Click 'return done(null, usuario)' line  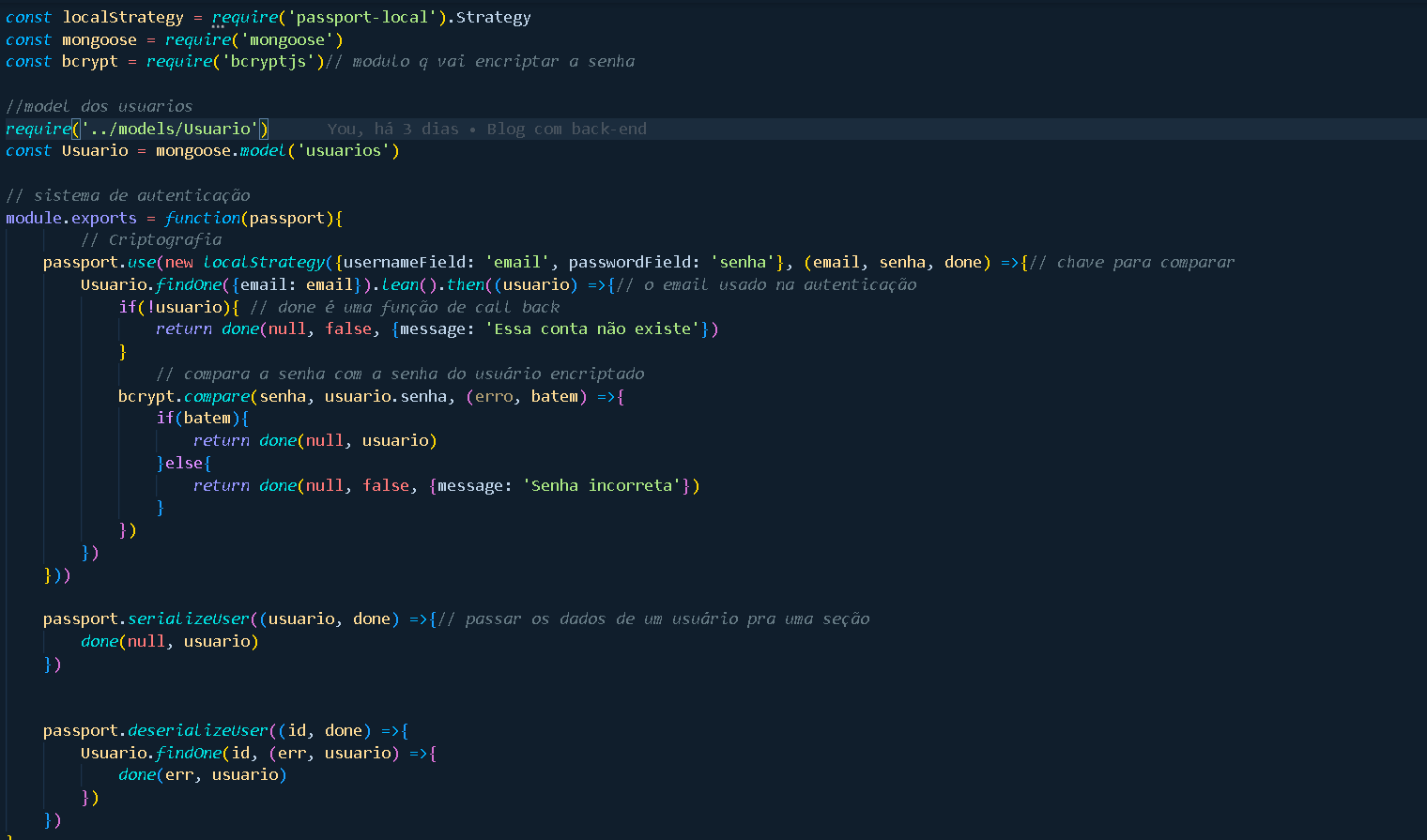coord(315,440)
